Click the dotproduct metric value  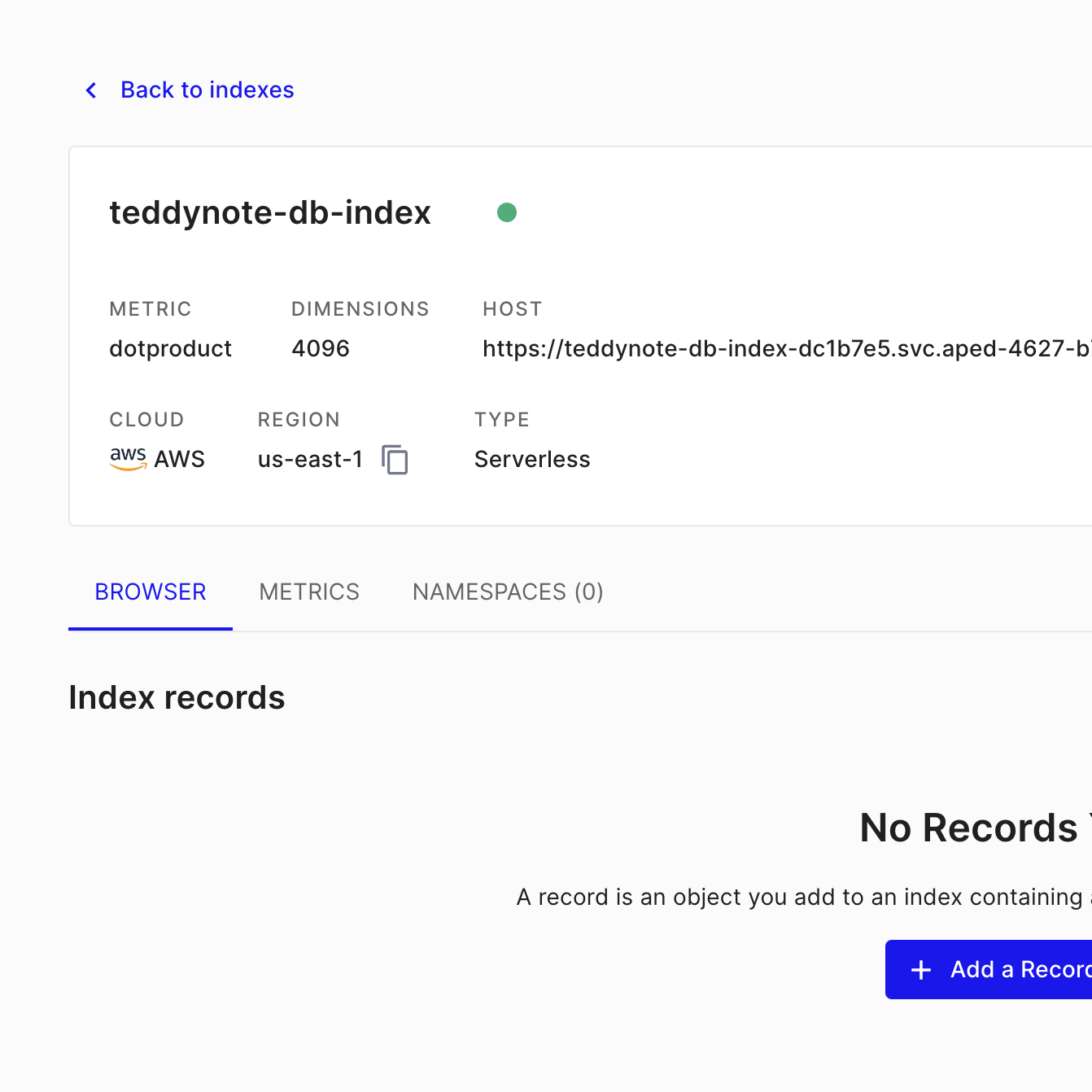tap(171, 349)
